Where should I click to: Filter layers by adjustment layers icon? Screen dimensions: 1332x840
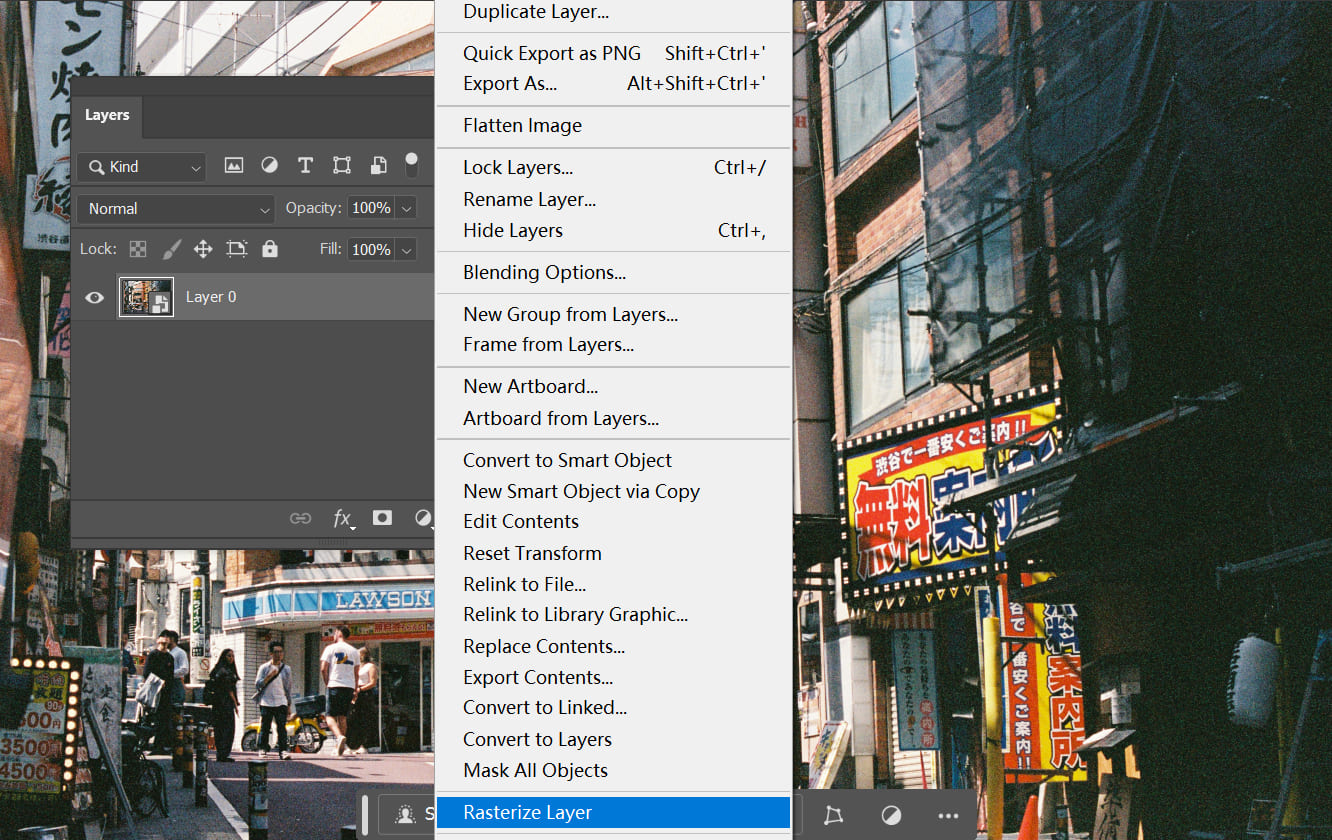[269, 166]
